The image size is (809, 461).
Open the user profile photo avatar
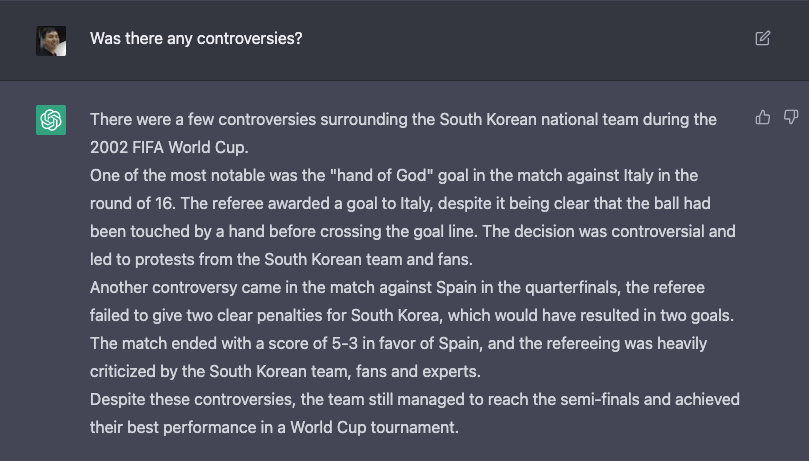(x=51, y=41)
